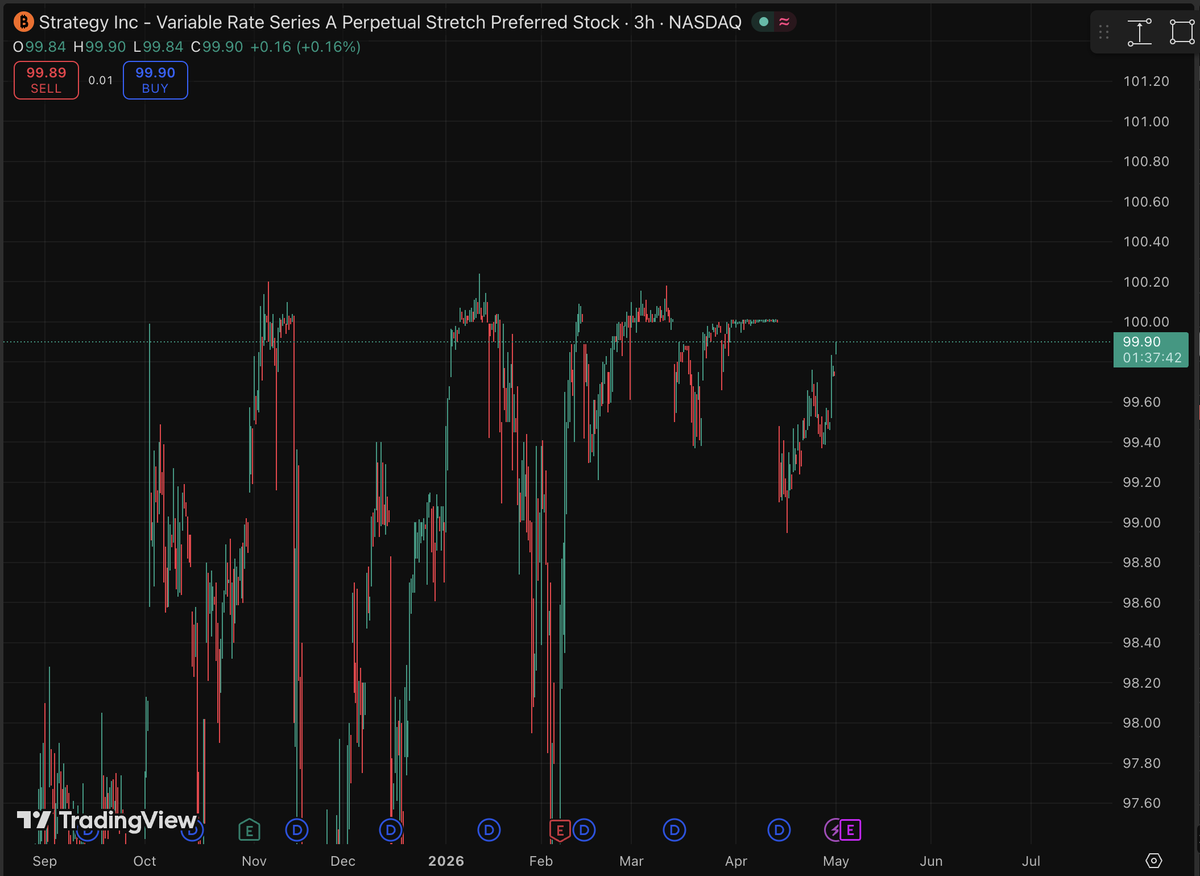Click the Dec label on time axis
The height and width of the screenshot is (876, 1200).
342,861
